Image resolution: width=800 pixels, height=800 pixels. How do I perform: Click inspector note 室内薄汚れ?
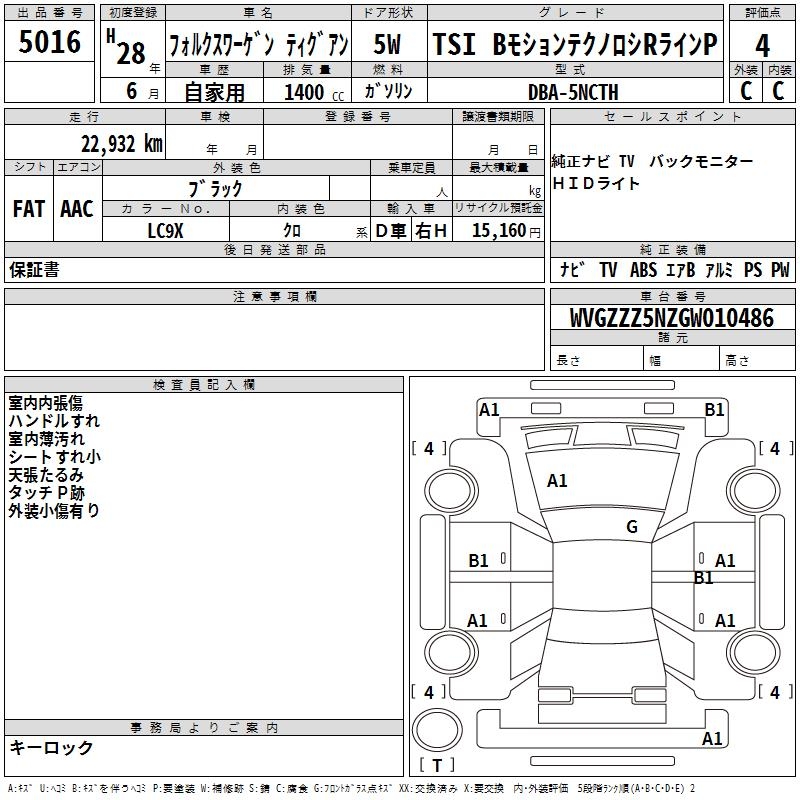click(x=46, y=439)
